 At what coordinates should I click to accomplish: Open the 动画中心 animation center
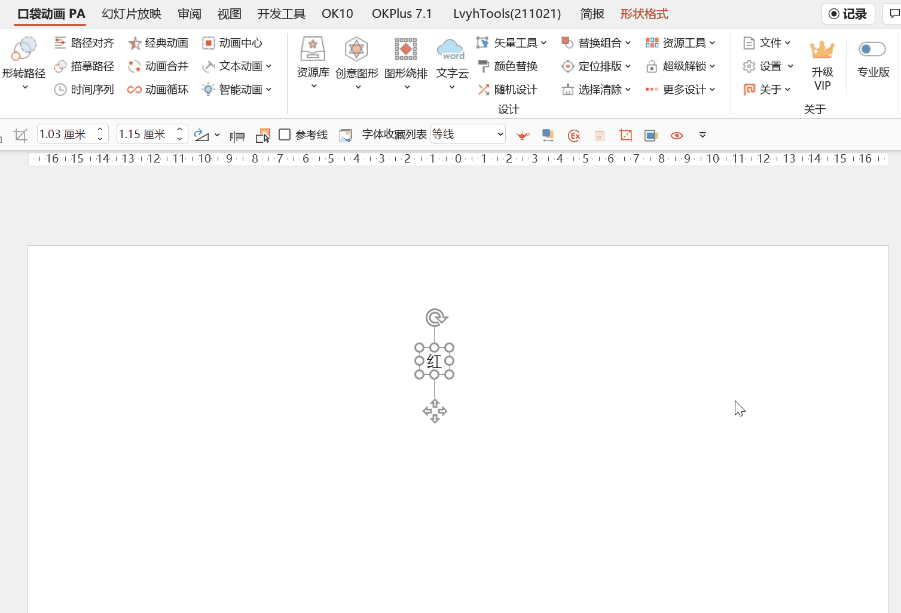click(233, 43)
